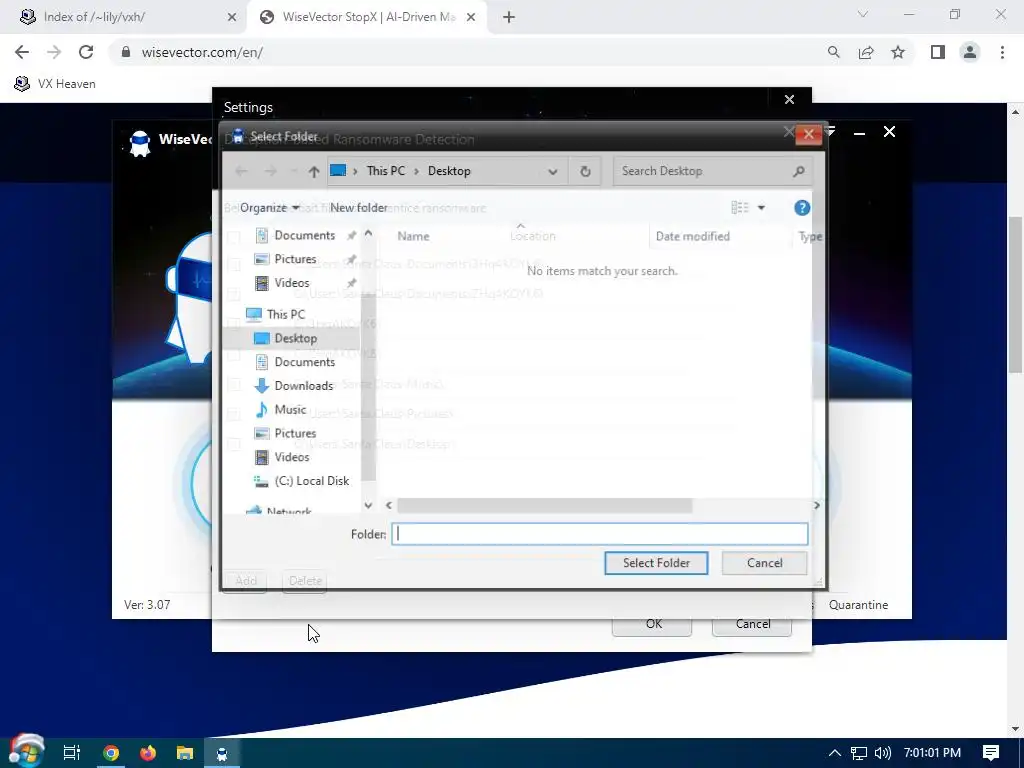Viewport: 1024px width, 768px height.
Task: Open Task View on the taskbar
Action: tap(72, 753)
